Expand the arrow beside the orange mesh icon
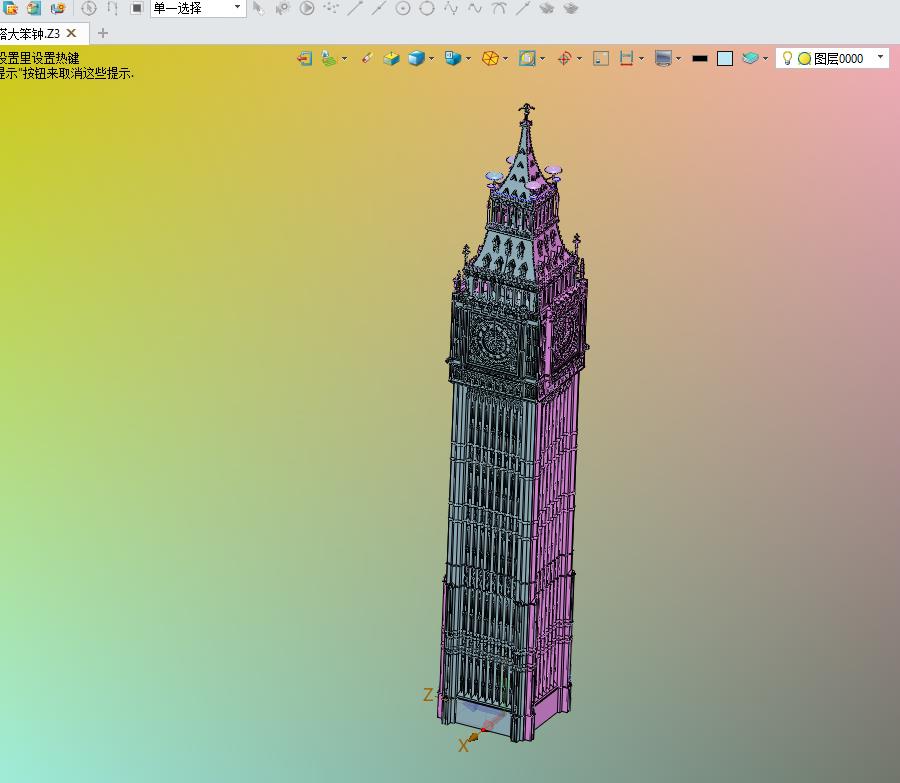900x783 pixels. tap(505, 59)
